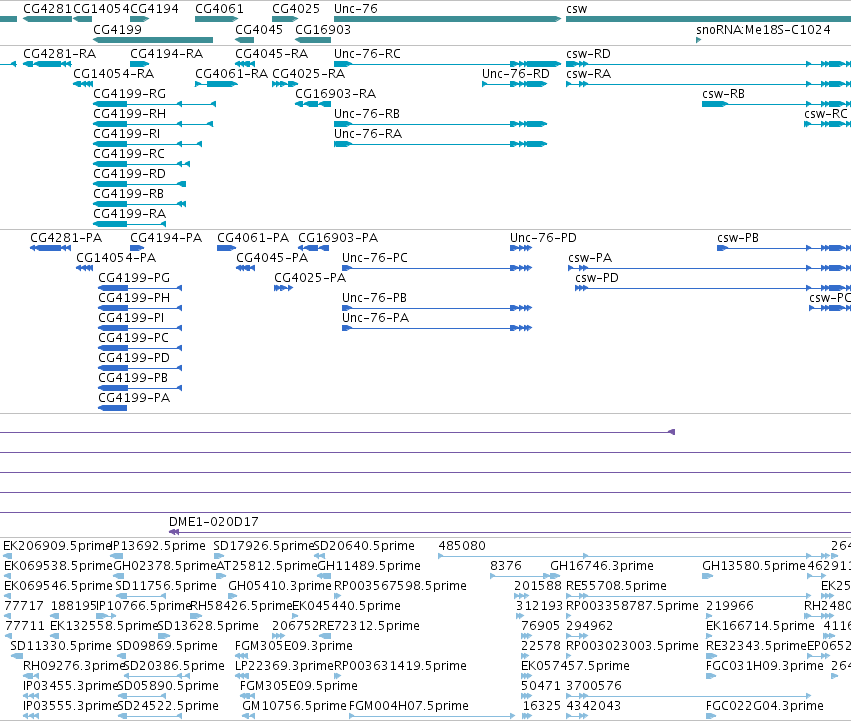Click EST label RH09276.3prime

coord(75,666)
